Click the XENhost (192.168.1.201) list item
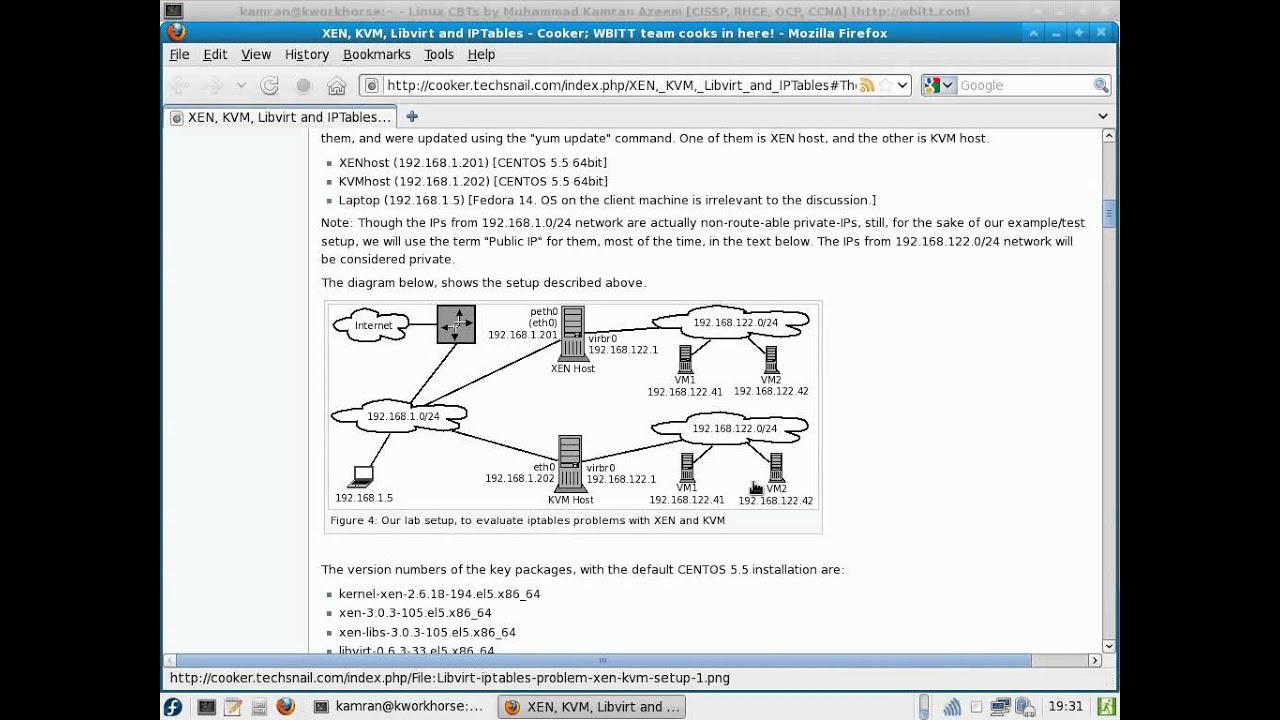 (x=473, y=163)
